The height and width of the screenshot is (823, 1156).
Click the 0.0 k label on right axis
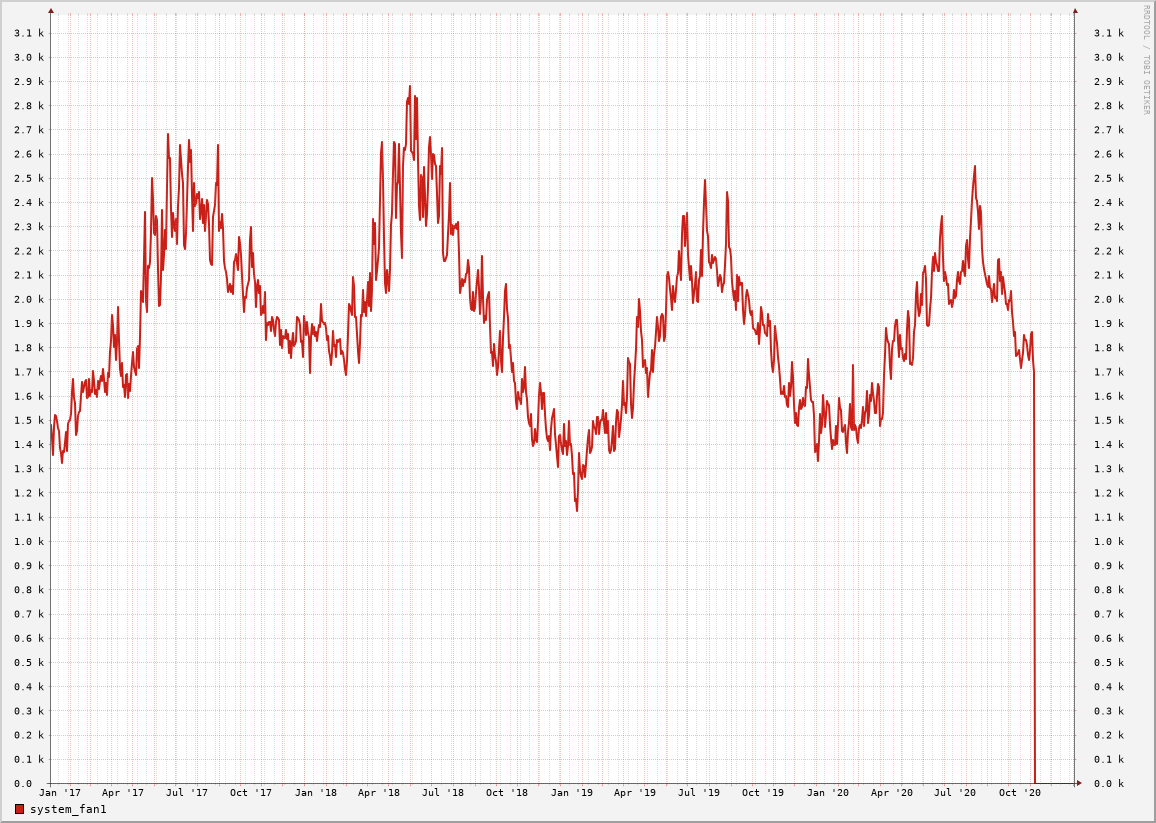click(1109, 784)
